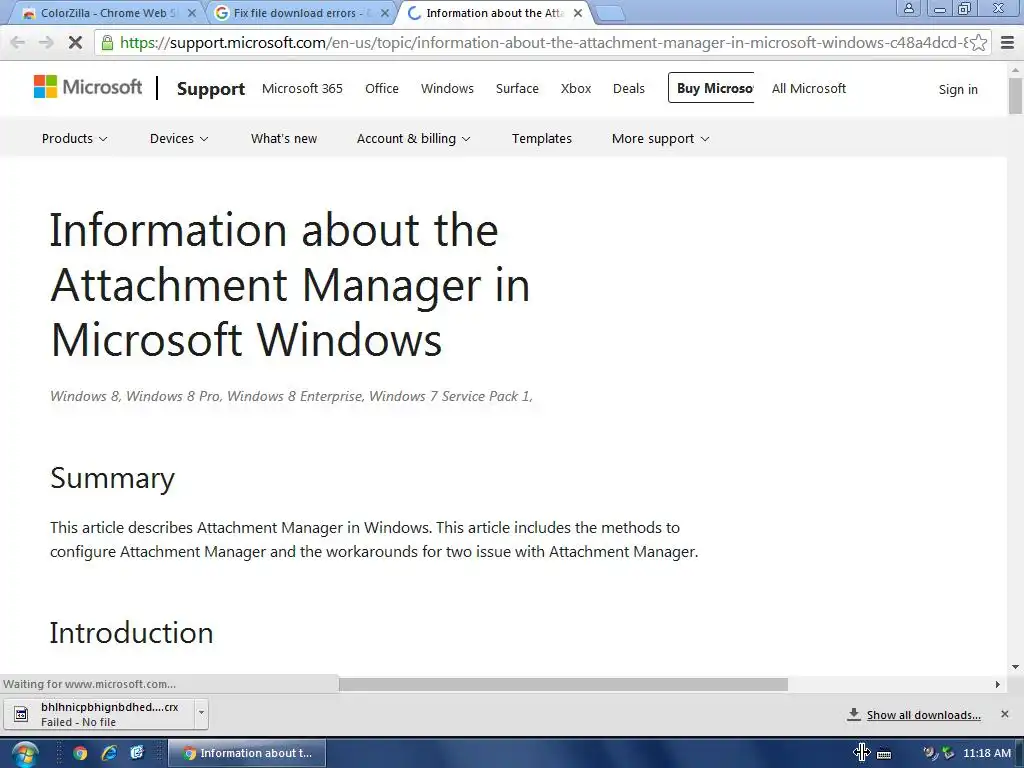
Task: Stop page loading with X button
Action: coord(75,43)
